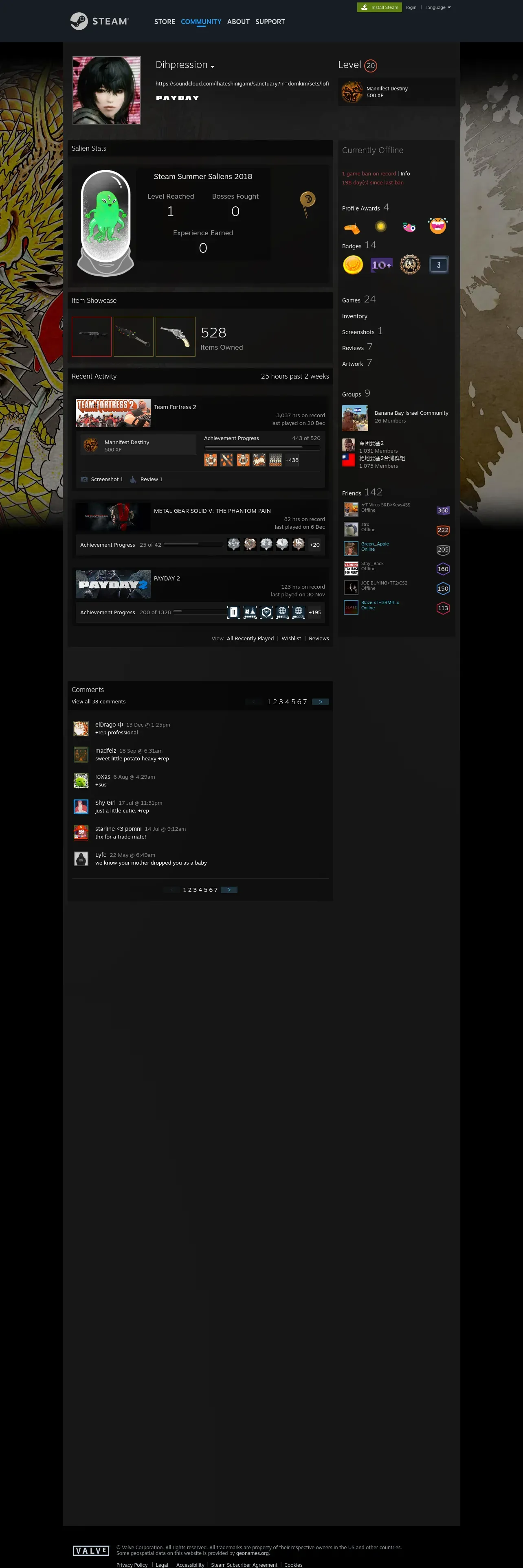Image resolution: width=523 pixels, height=1568 pixels.
Task: Expand the Dihpression name history dropdown
Action: coord(213,66)
